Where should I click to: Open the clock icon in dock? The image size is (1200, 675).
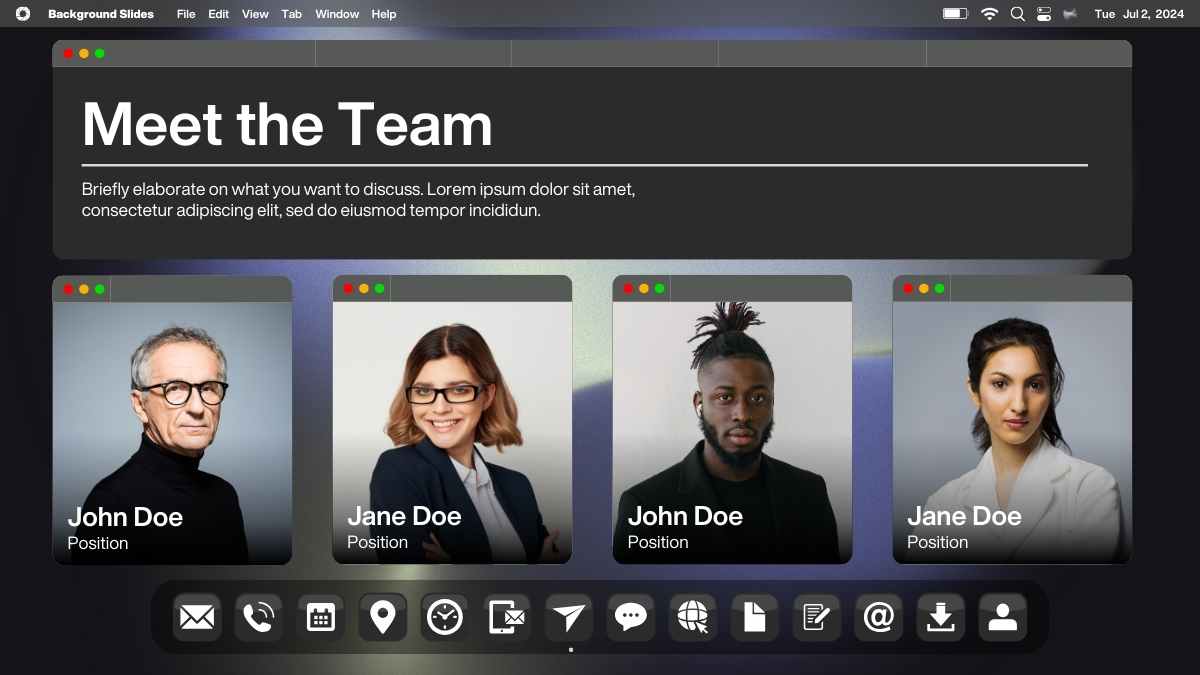tap(445, 617)
